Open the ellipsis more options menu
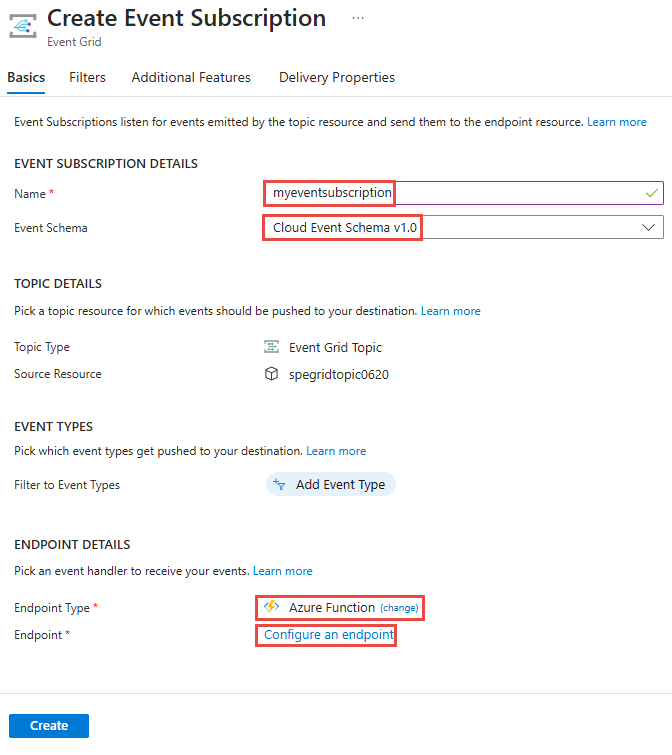This screenshot has height=755, width=672. point(358,18)
